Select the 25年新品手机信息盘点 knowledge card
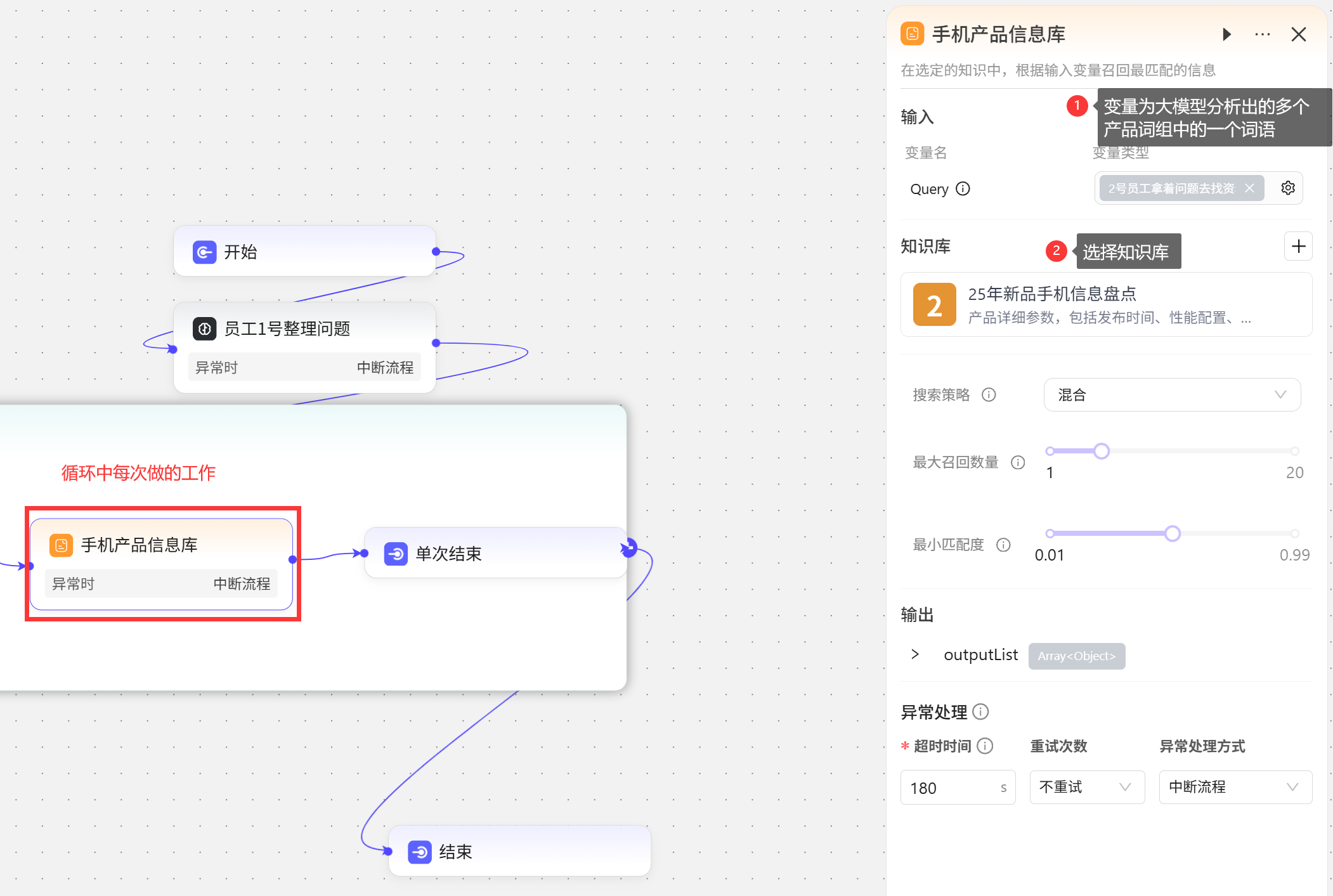The width and height of the screenshot is (1333, 896). (x=1106, y=304)
